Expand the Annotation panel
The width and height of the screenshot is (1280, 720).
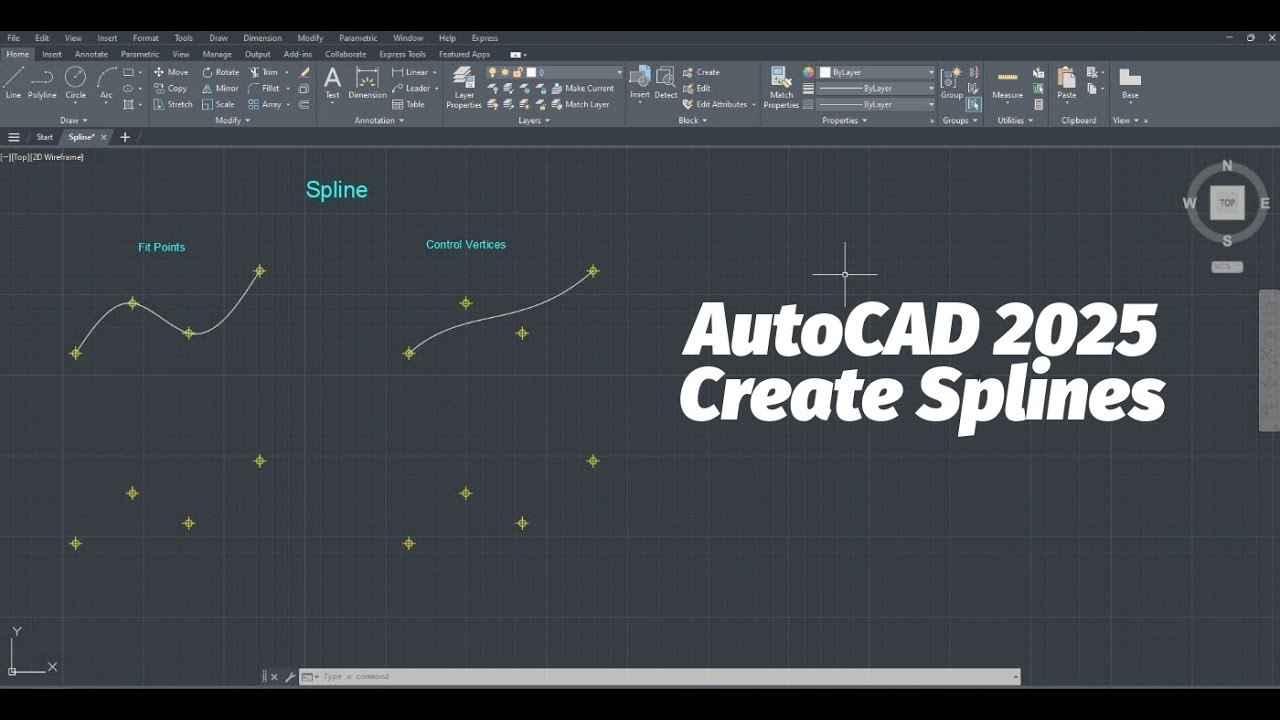click(379, 120)
